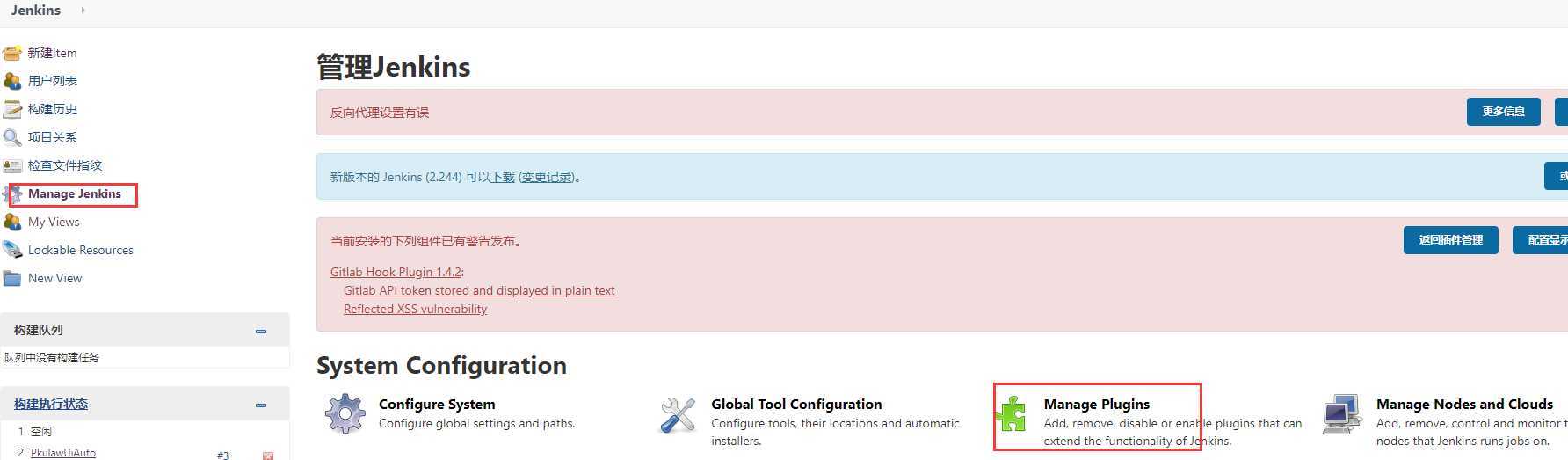
Task: Open the Manage Plugins link
Action: [1097, 404]
